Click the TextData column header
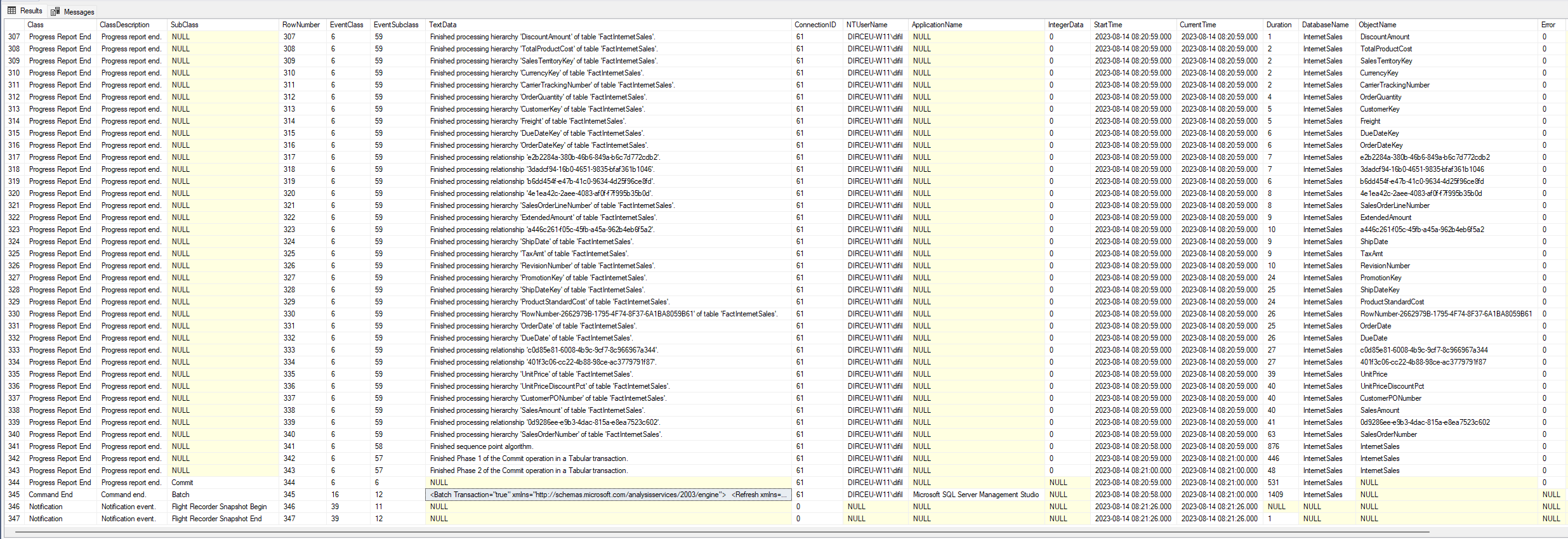The height and width of the screenshot is (539, 1568). (x=442, y=25)
